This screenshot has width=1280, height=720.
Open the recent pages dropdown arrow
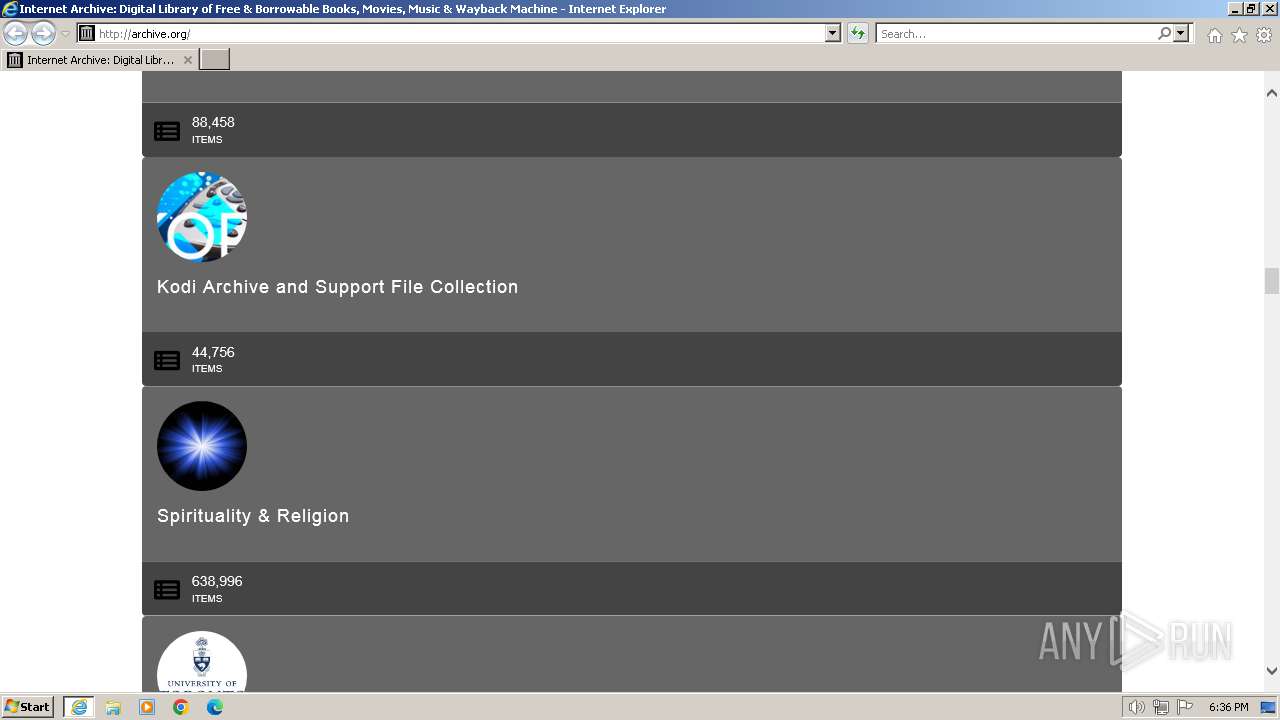(x=65, y=34)
